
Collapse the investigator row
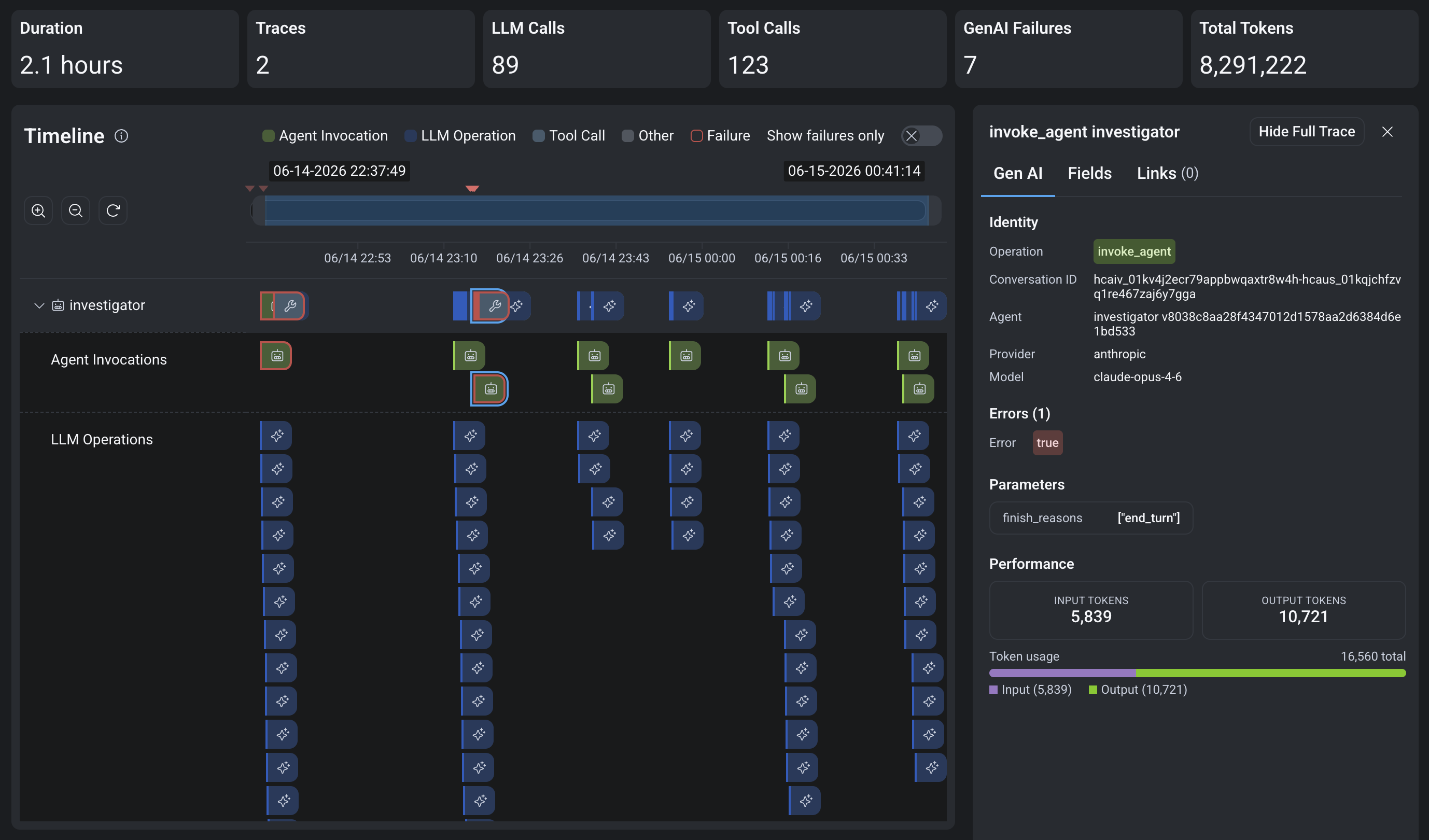coord(39,306)
